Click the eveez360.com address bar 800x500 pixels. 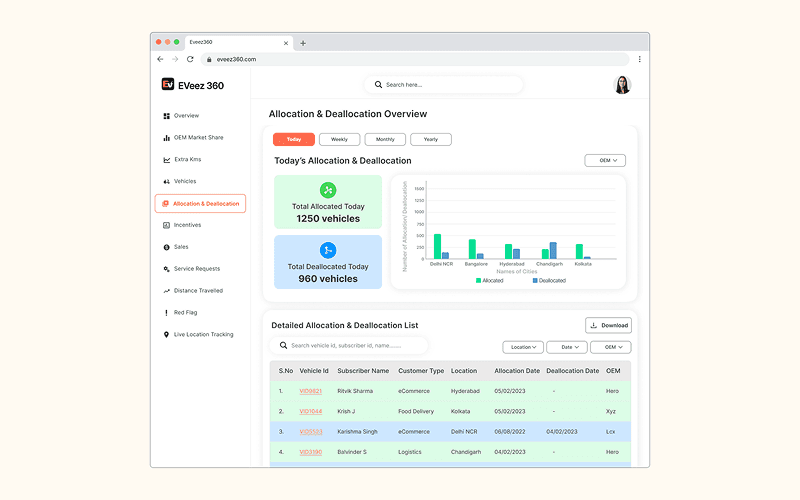pos(415,59)
